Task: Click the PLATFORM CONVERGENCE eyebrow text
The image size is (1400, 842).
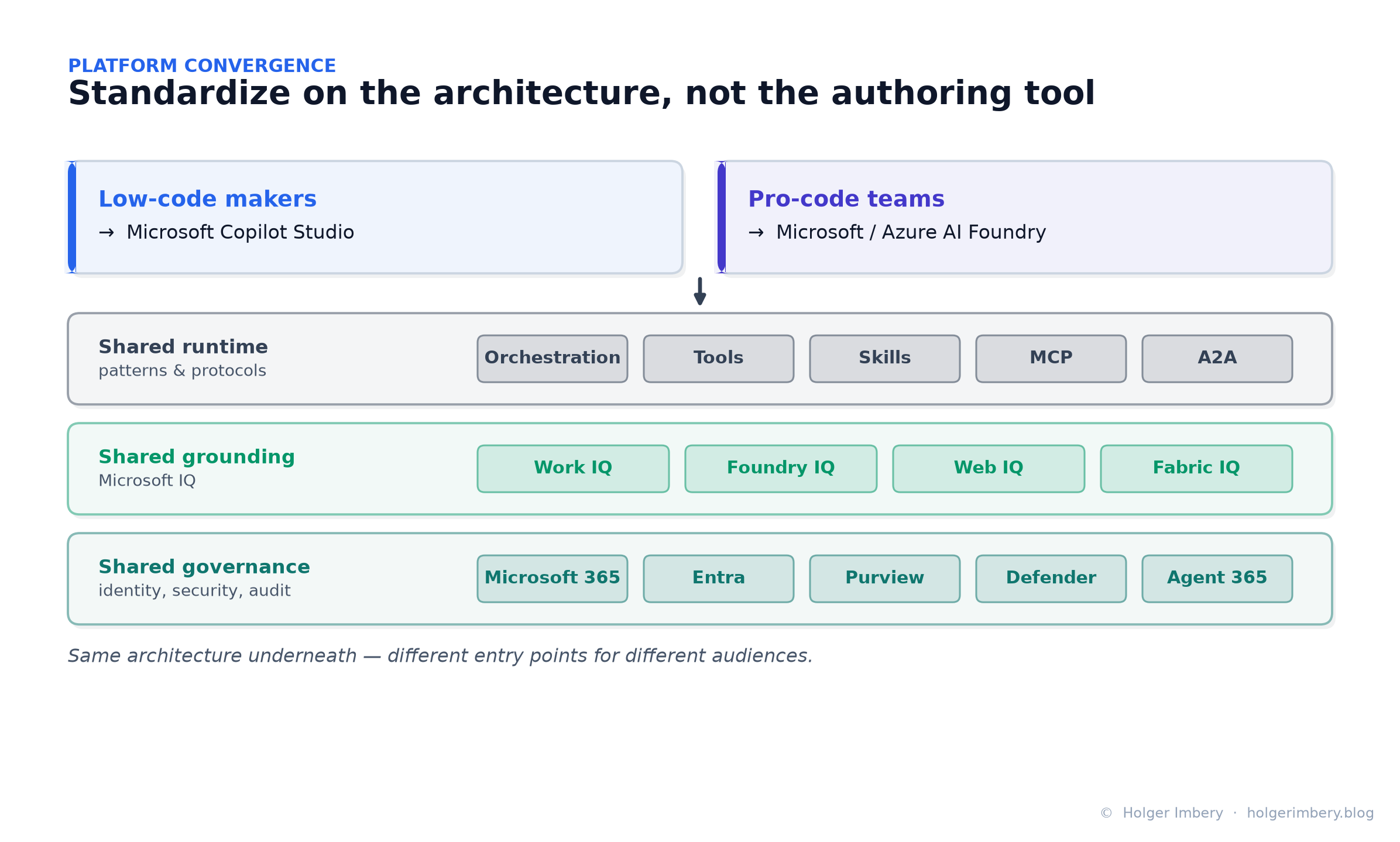Action: 202,66
